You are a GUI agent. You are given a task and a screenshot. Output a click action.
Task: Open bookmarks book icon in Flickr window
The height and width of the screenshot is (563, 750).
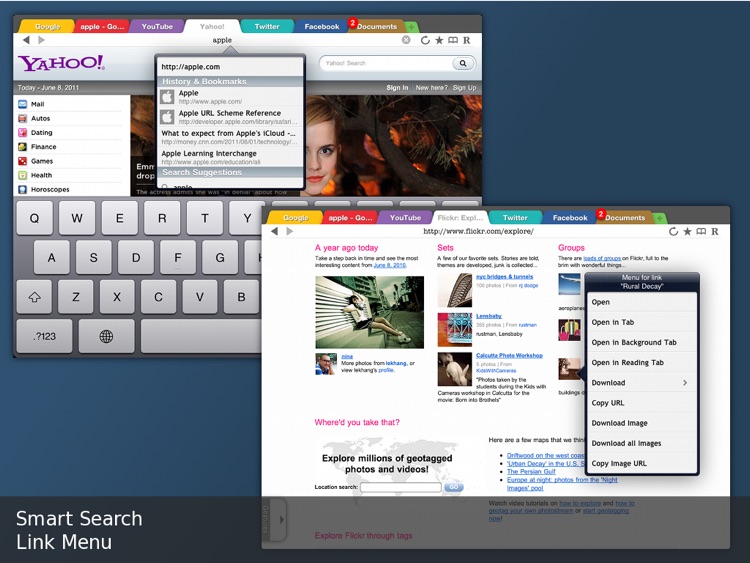(701, 232)
